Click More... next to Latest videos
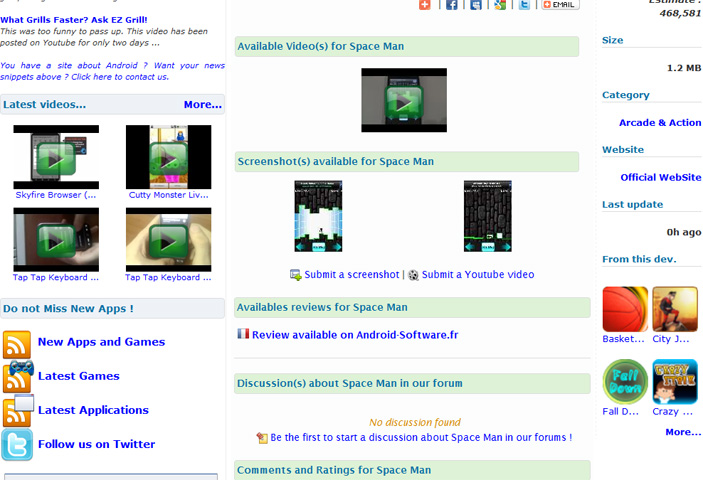 click(202, 104)
